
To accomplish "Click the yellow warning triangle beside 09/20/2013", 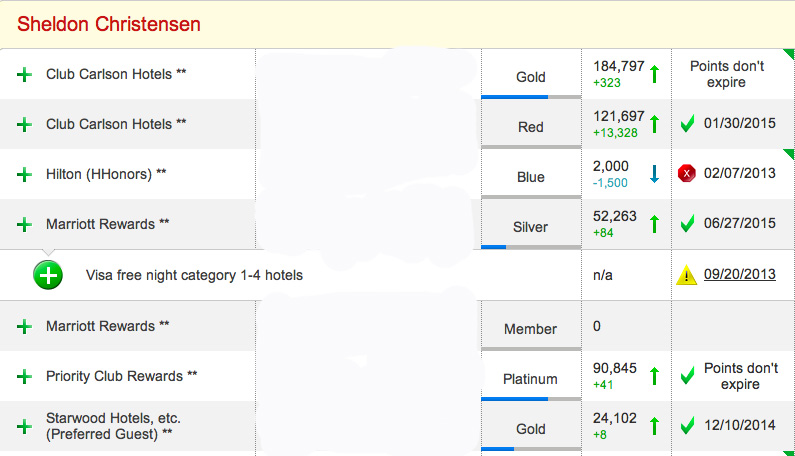I will click(x=686, y=275).
